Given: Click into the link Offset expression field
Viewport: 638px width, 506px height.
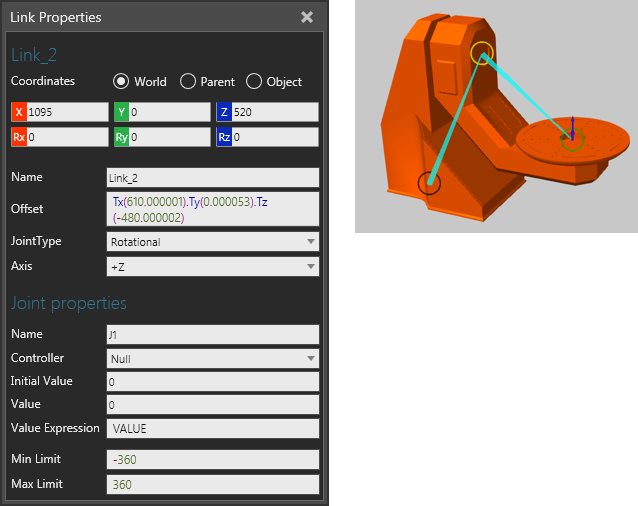Looking at the screenshot, I should point(212,209).
